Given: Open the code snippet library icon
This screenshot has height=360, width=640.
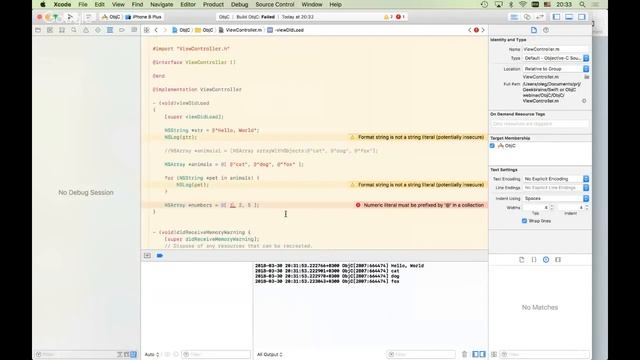Looking at the screenshot, I should [x=534, y=260].
